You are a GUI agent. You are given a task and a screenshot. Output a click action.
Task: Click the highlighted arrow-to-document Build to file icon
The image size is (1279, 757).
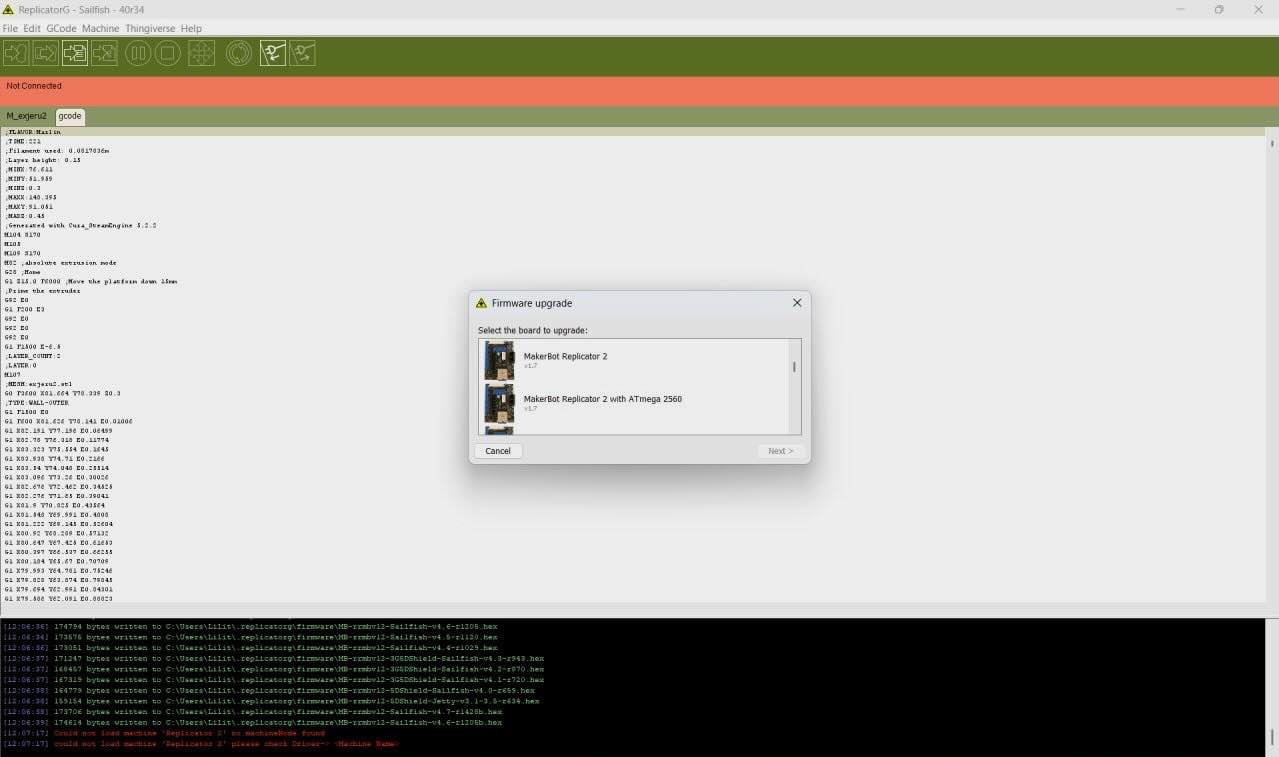point(75,53)
